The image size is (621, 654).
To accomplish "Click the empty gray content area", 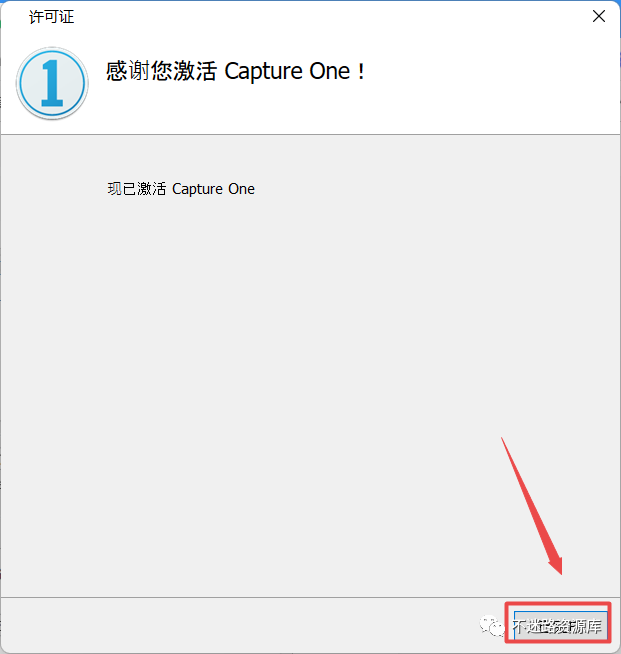I will [x=310, y=365].
